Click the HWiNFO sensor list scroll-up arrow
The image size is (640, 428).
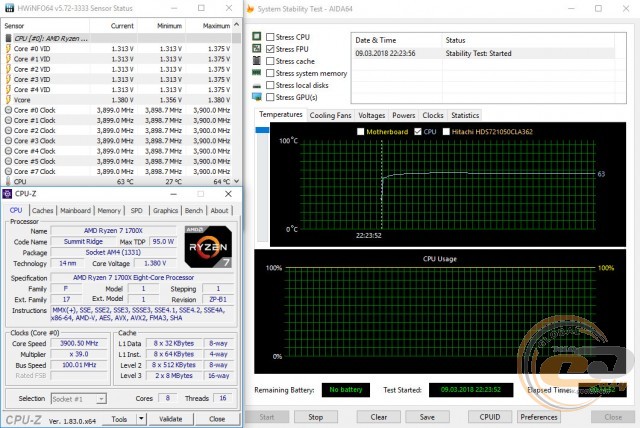click(x=237, y=25)
